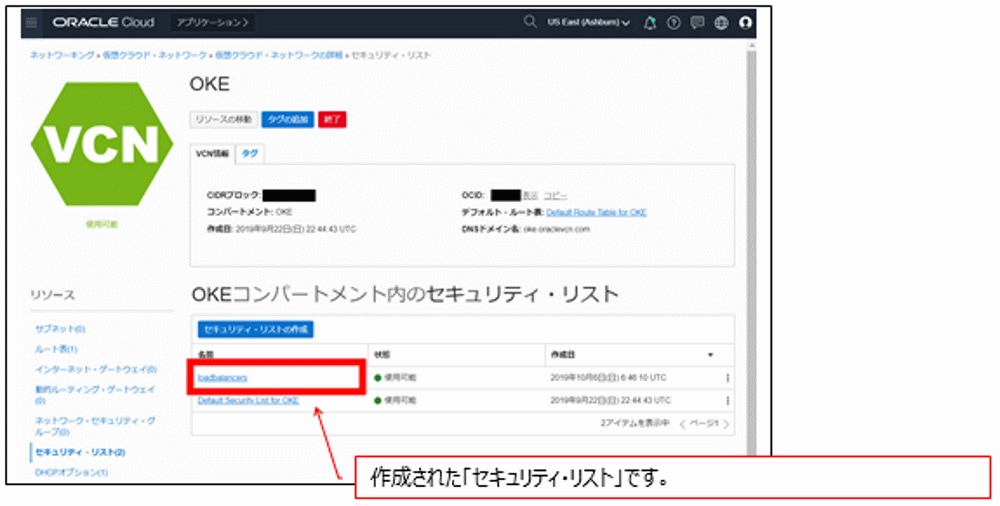
Task: Open 動的ルーティング・ゲートウェイ in resources
Action: pos(95,394)
